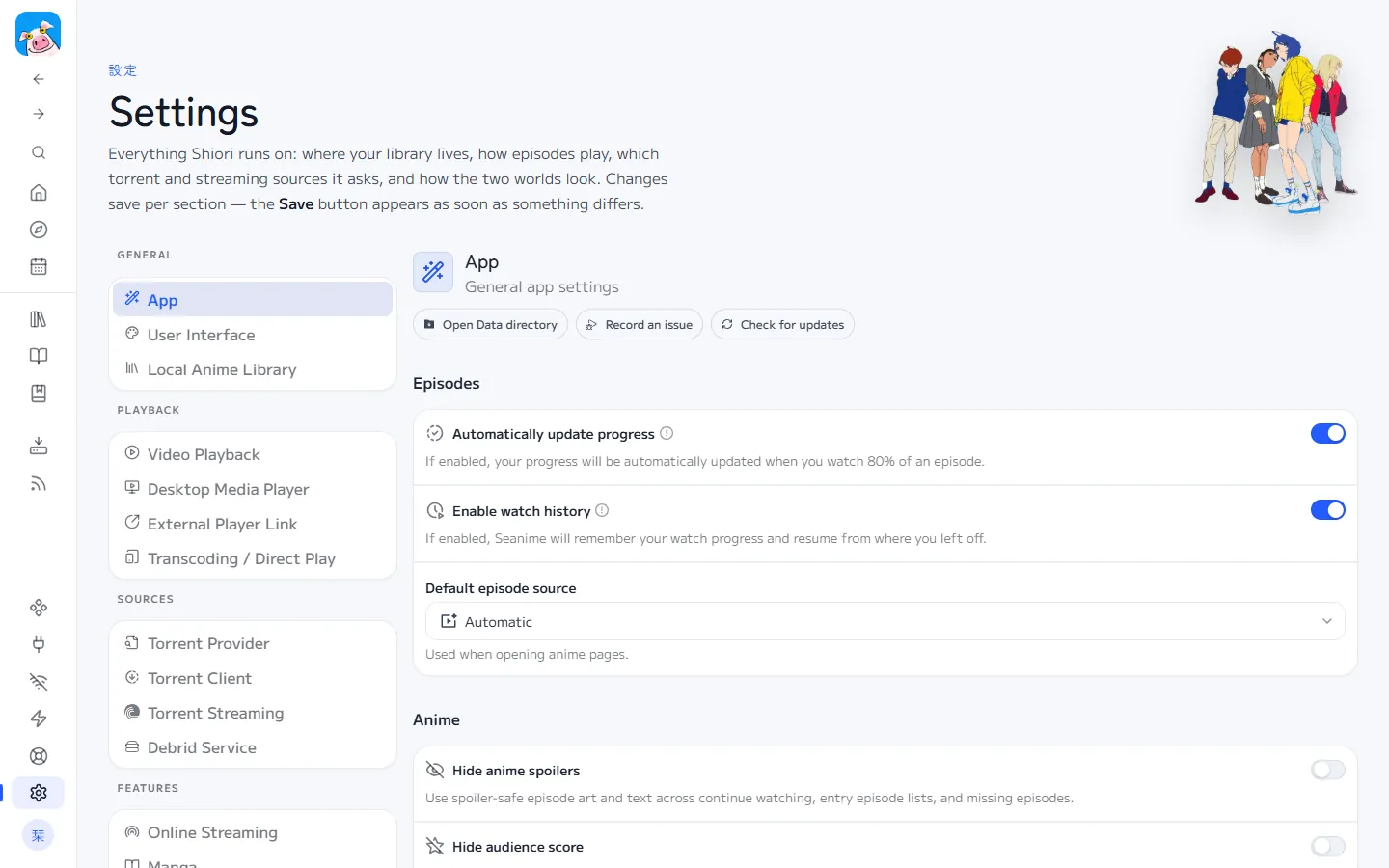The image size is (1389, 868).
Task: Click Open Data directory button
Action: point(490,325)
